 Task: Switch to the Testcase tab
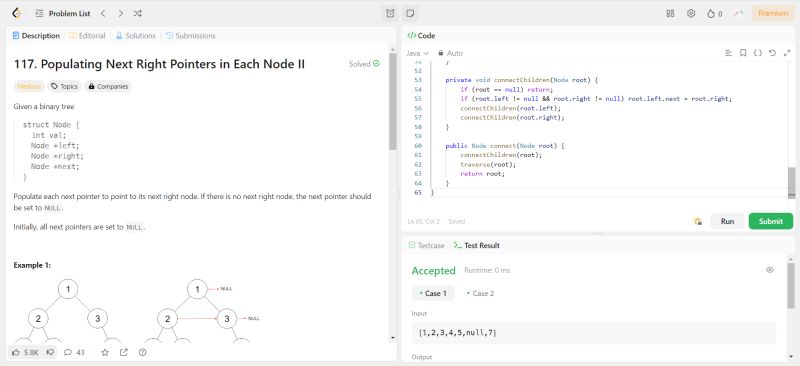point(427,246)
